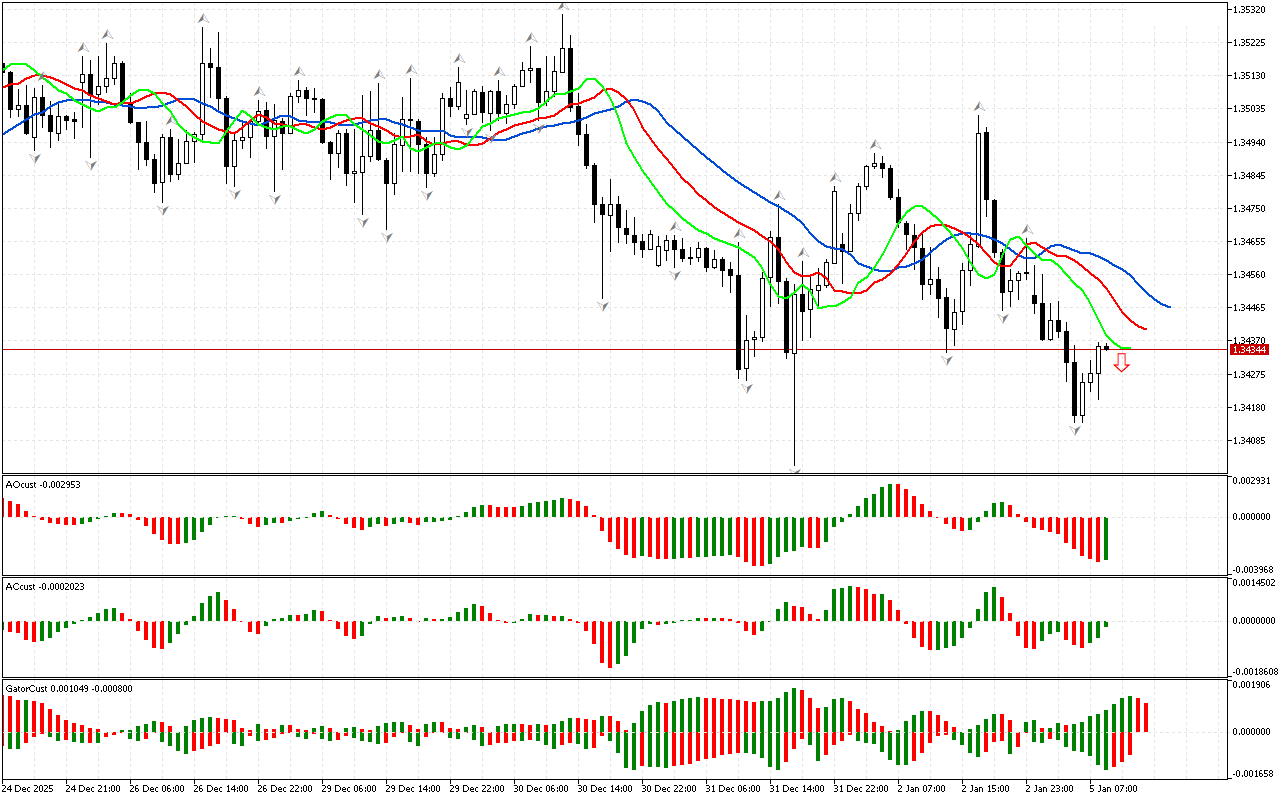
Task: Click the current price label 1.34344
Action: pyautogui.click(x=1249, y=349)
